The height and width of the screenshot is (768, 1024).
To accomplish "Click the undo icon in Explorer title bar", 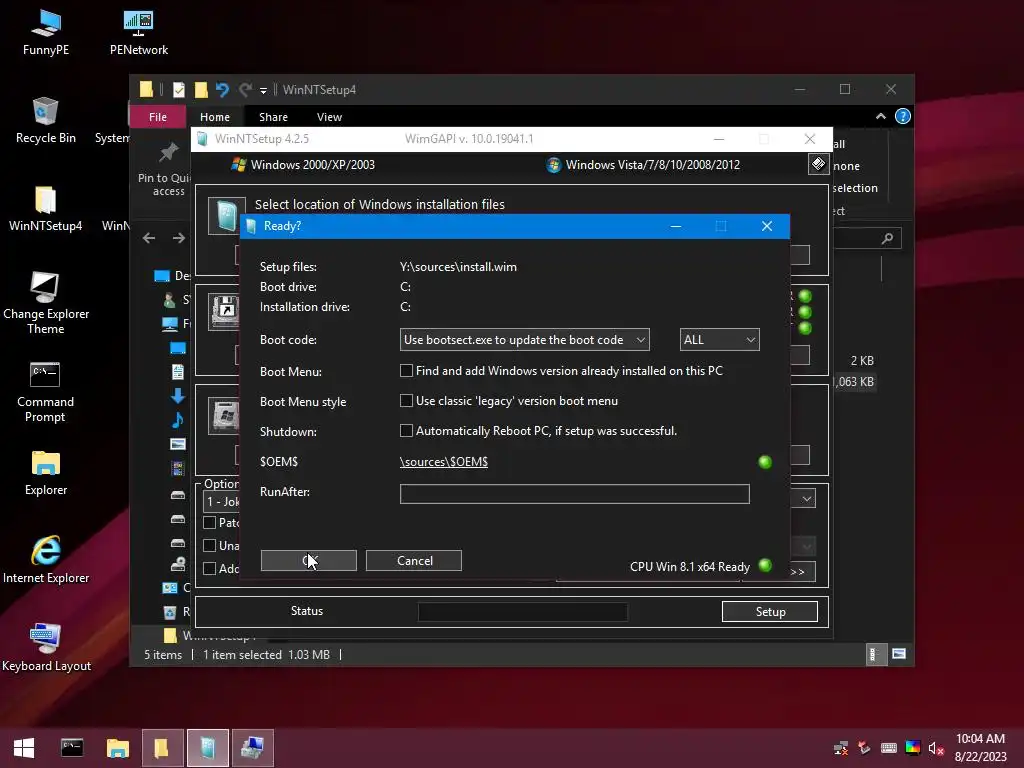I will (x=222, y=89).
